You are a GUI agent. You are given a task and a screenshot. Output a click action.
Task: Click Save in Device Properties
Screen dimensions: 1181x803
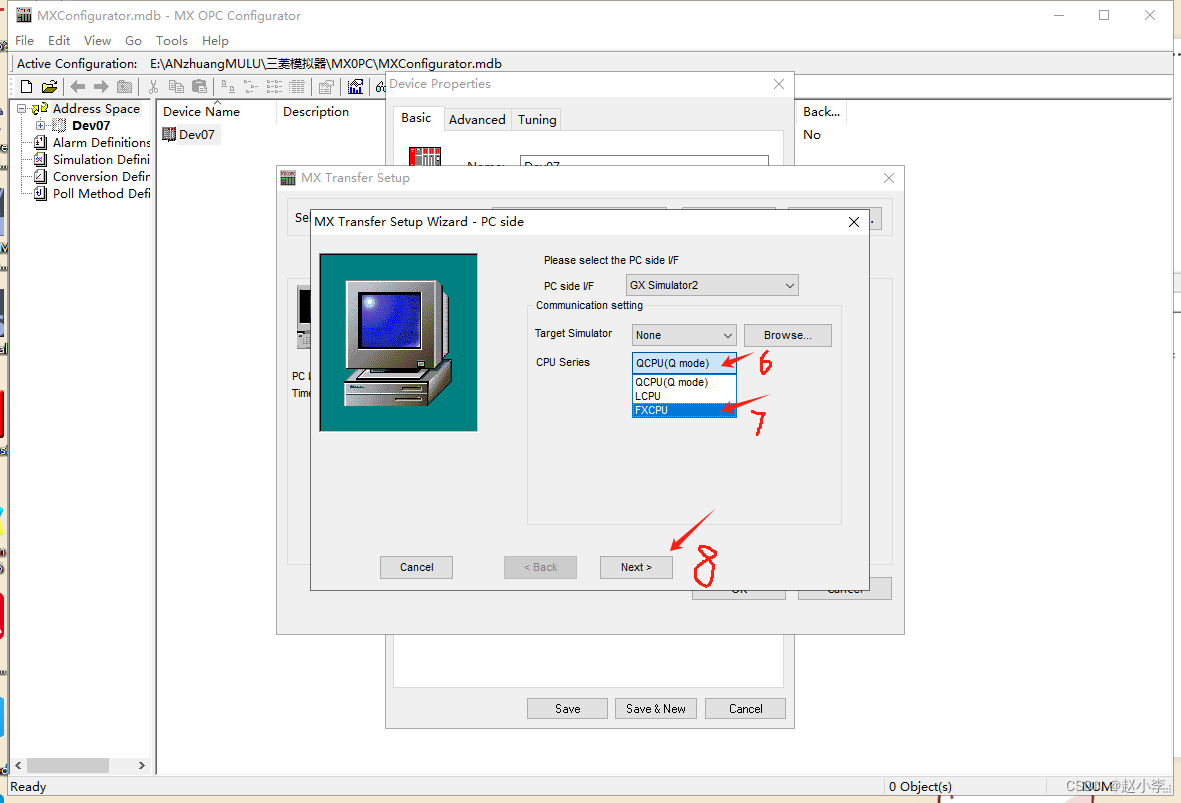point(567,709)
